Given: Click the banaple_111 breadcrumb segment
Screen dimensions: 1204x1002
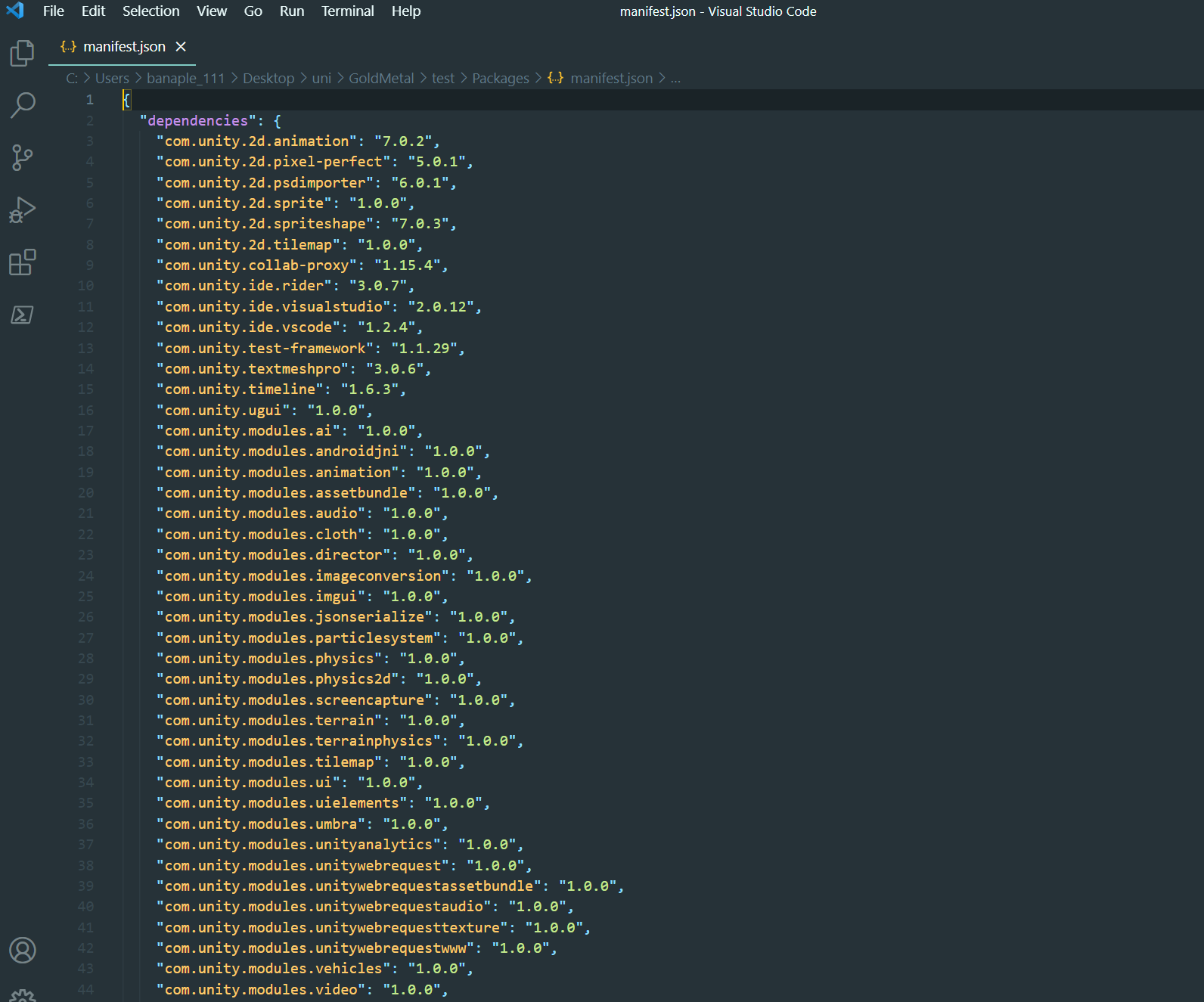Looking at the screenshot, I should pyautogui.click(x=185, y=79).
